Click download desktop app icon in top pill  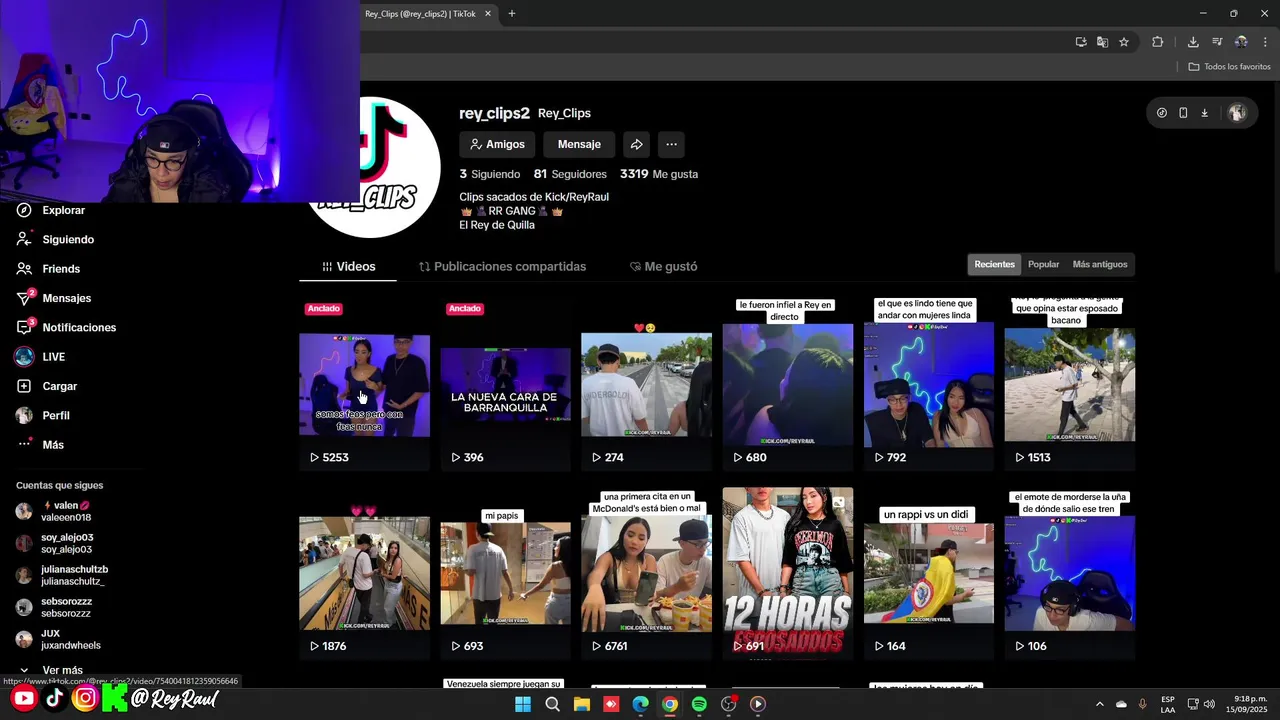1204,113
